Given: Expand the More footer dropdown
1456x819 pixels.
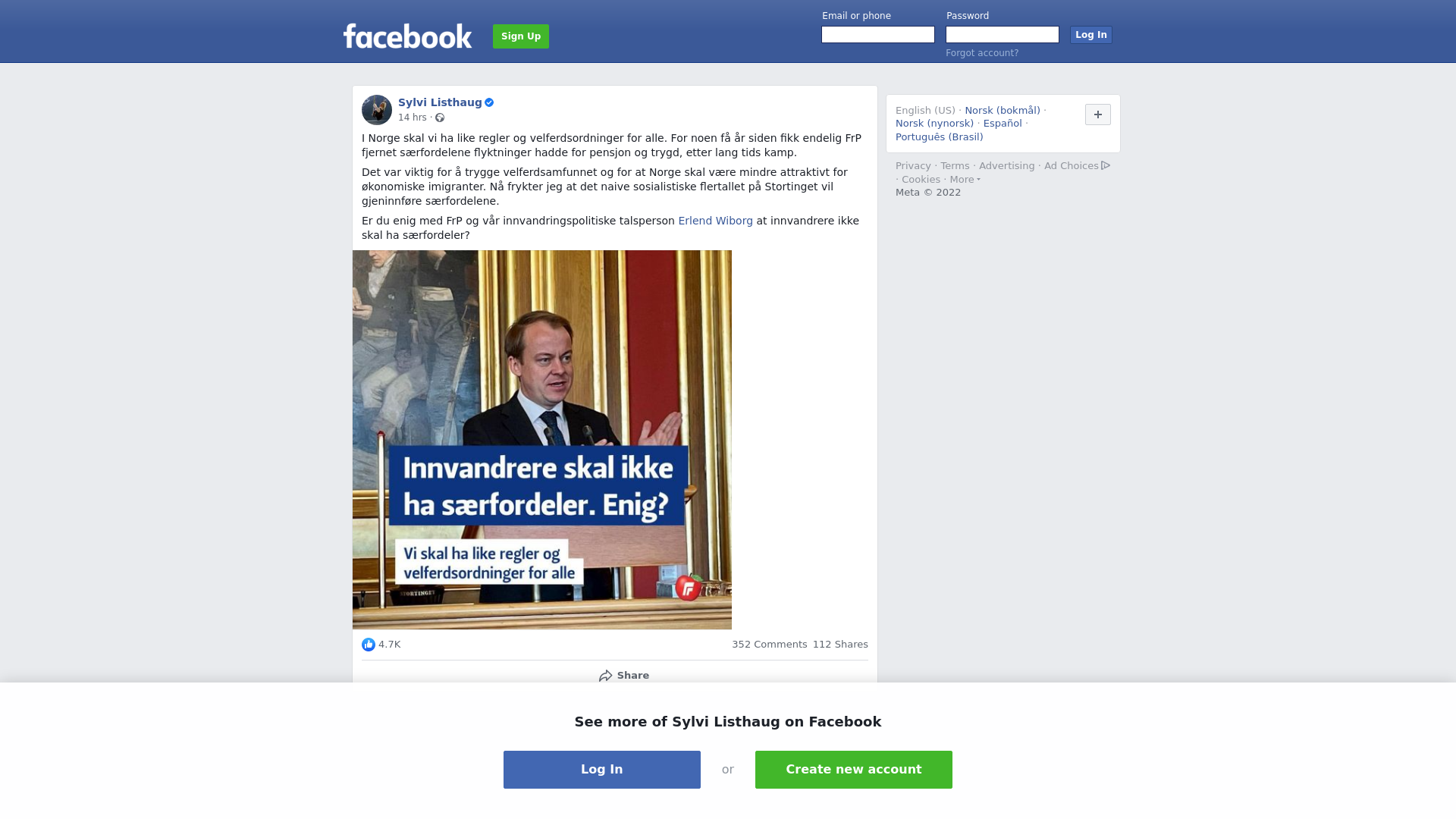Looking at the screenshot, I should pos(965,180).
